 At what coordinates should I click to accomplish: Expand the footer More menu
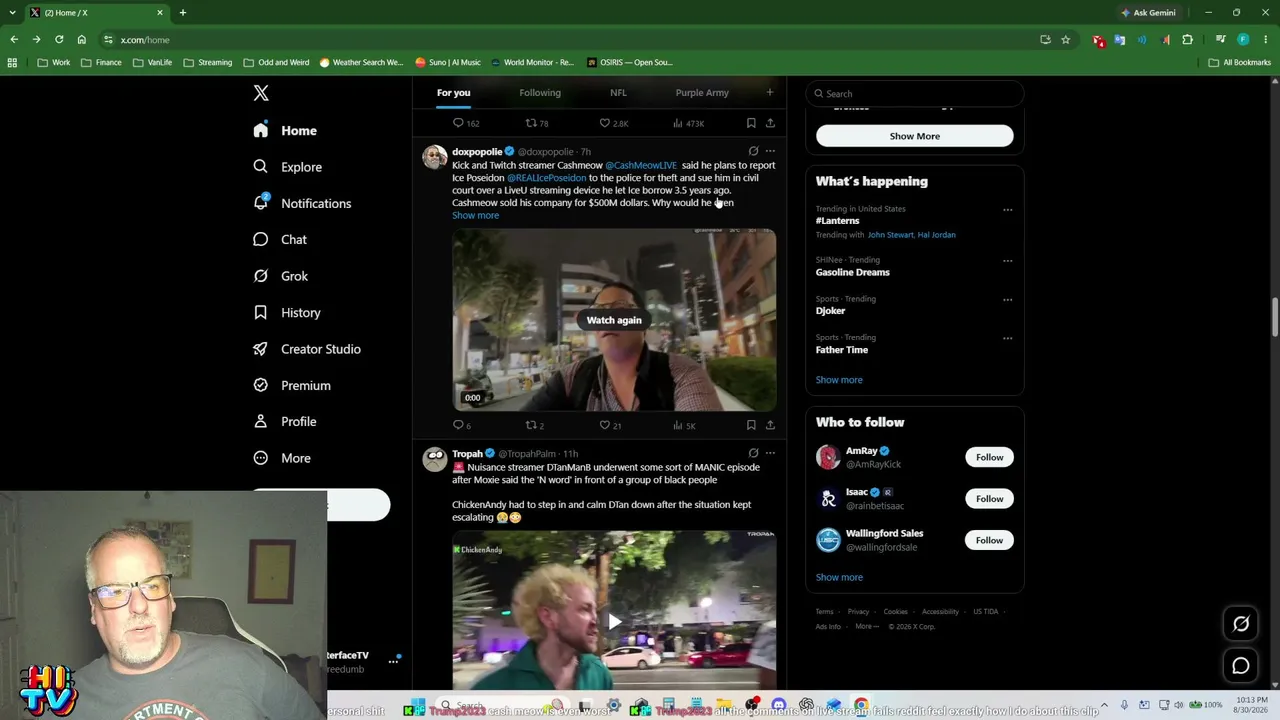[866, 626]
